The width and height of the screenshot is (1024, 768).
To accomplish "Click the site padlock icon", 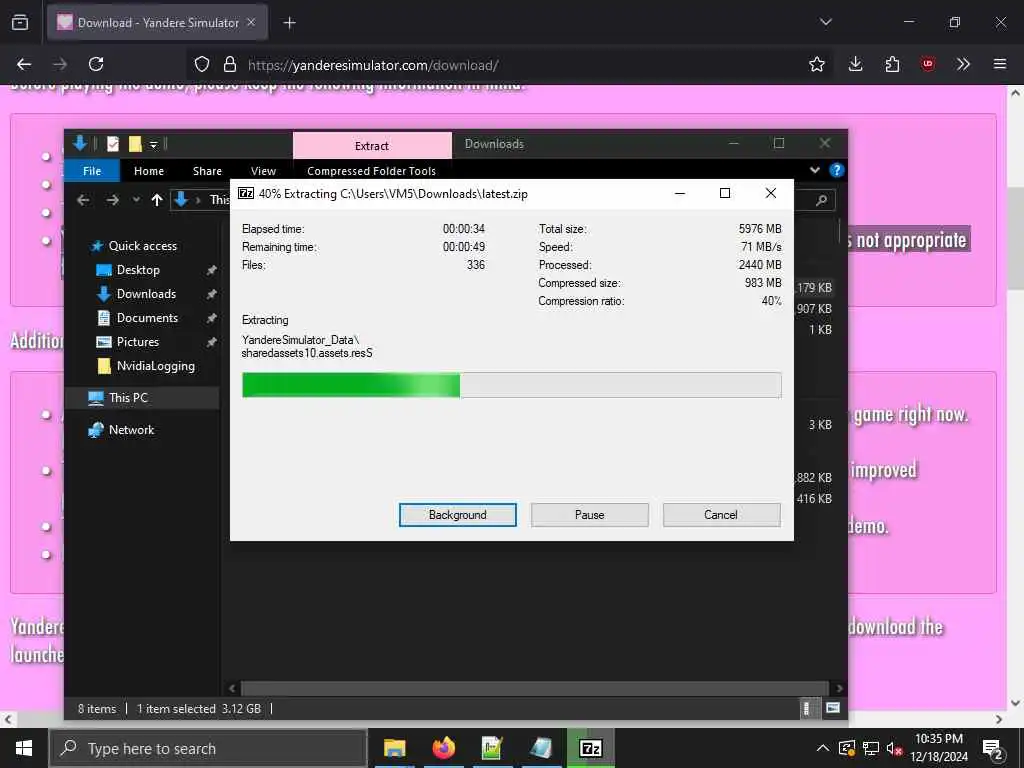I will pos(229,64).
